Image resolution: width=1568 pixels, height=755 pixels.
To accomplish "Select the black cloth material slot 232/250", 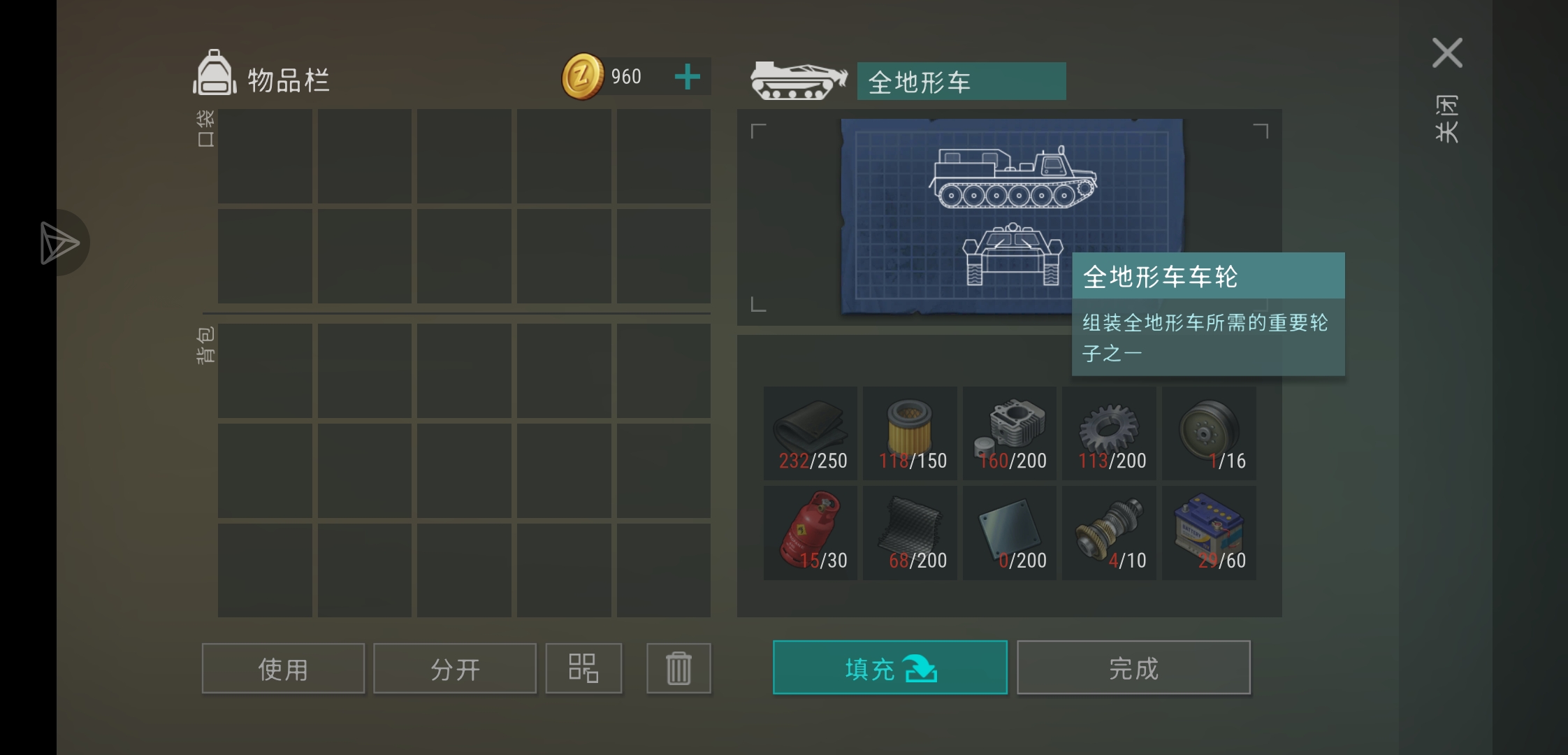I will coord(811,433).
